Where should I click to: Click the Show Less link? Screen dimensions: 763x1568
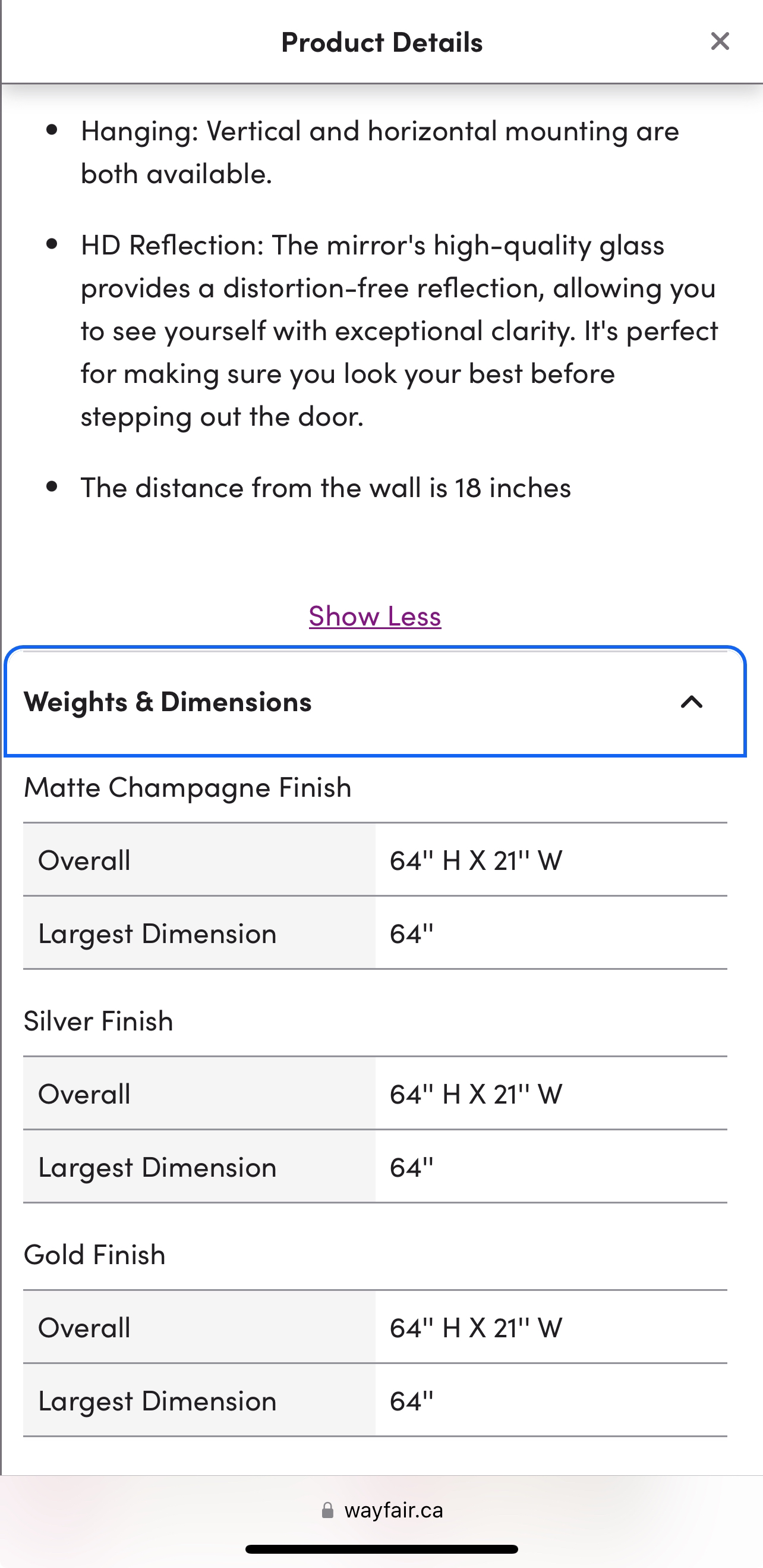[x=375, y=616]
